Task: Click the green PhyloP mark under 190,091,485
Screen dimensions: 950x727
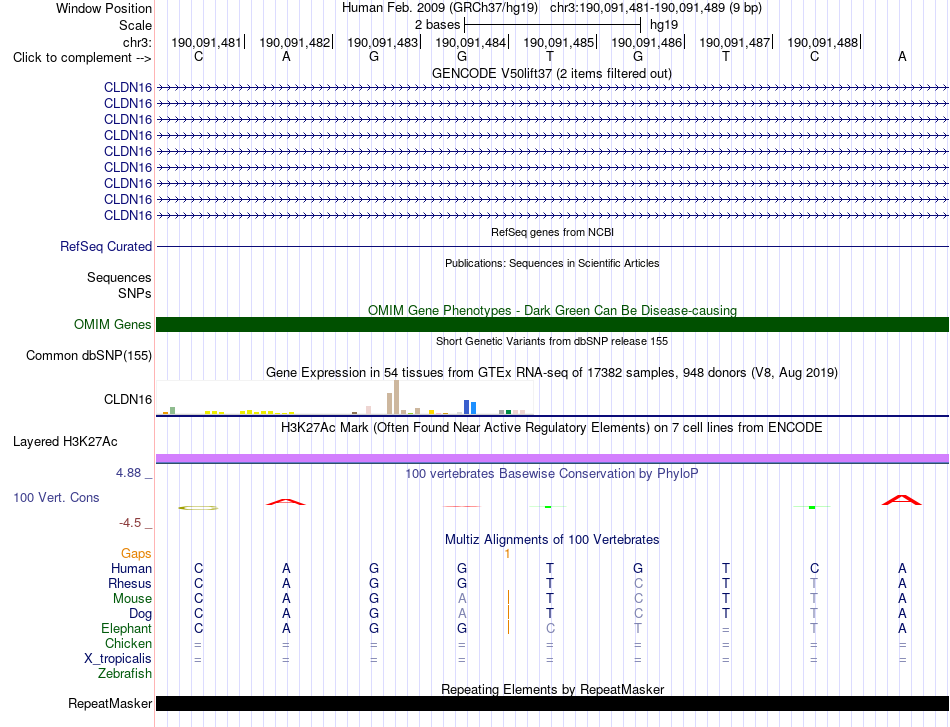Action: (x=548, y=506)
